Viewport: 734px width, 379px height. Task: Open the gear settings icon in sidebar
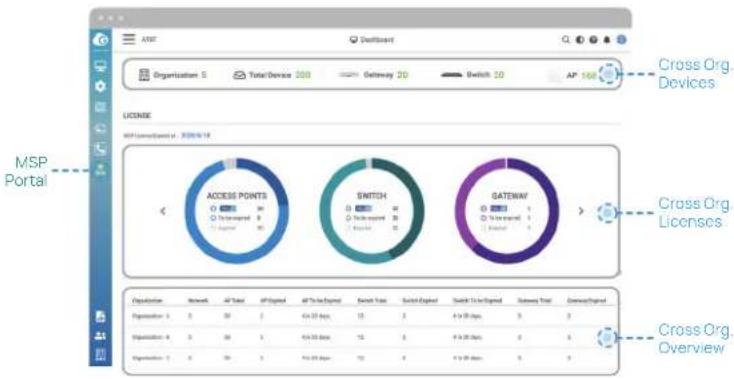pos(100,86)
